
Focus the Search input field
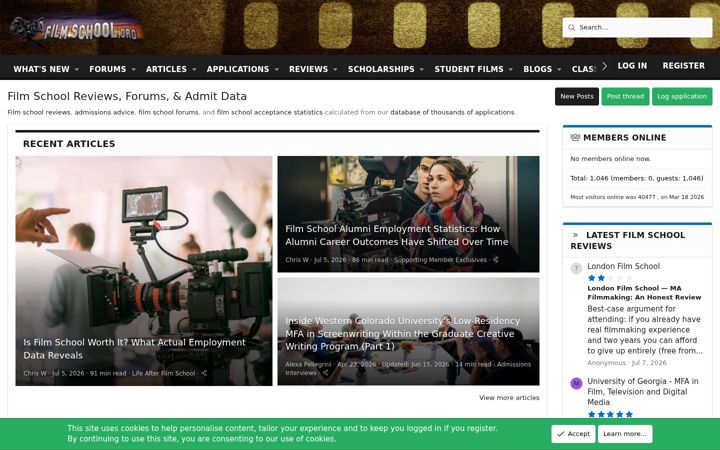637,28
